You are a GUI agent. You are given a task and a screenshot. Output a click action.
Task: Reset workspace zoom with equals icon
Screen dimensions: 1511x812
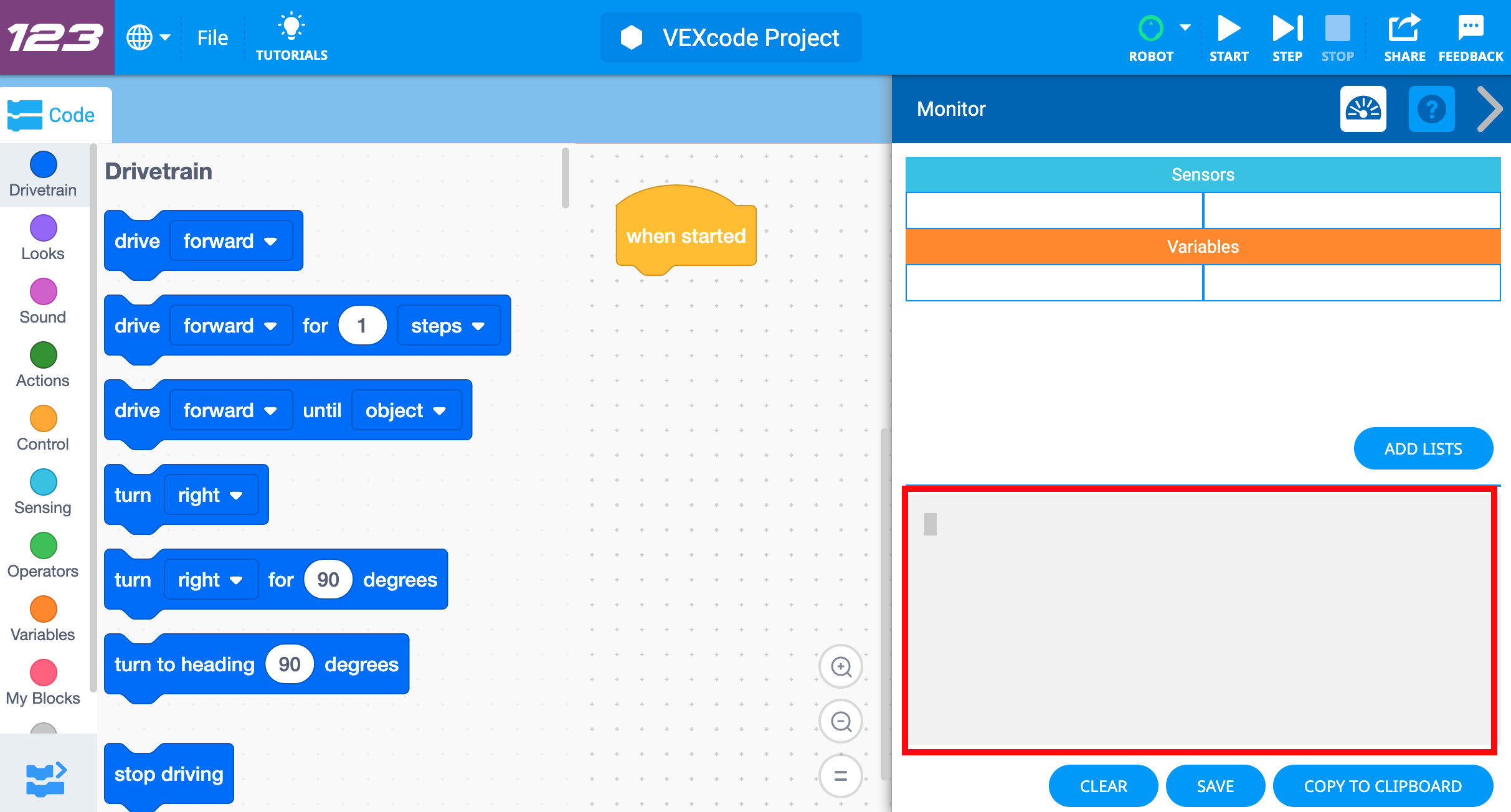(841, 776)
